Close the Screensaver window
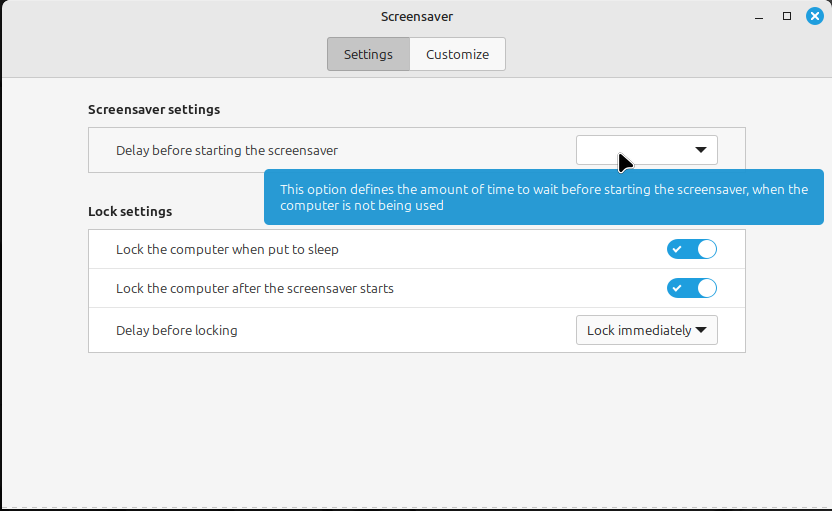 [x=814, y=16]
